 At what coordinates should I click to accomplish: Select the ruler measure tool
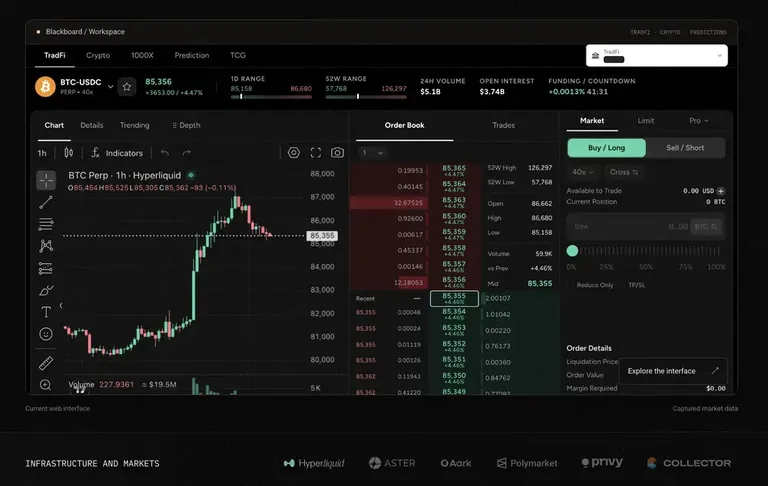(46, 363)
